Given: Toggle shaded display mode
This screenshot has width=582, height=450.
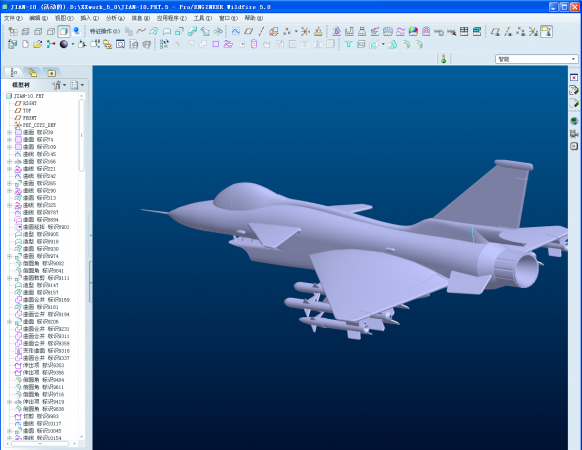Looking at the screenshot, I should (63, 31).
